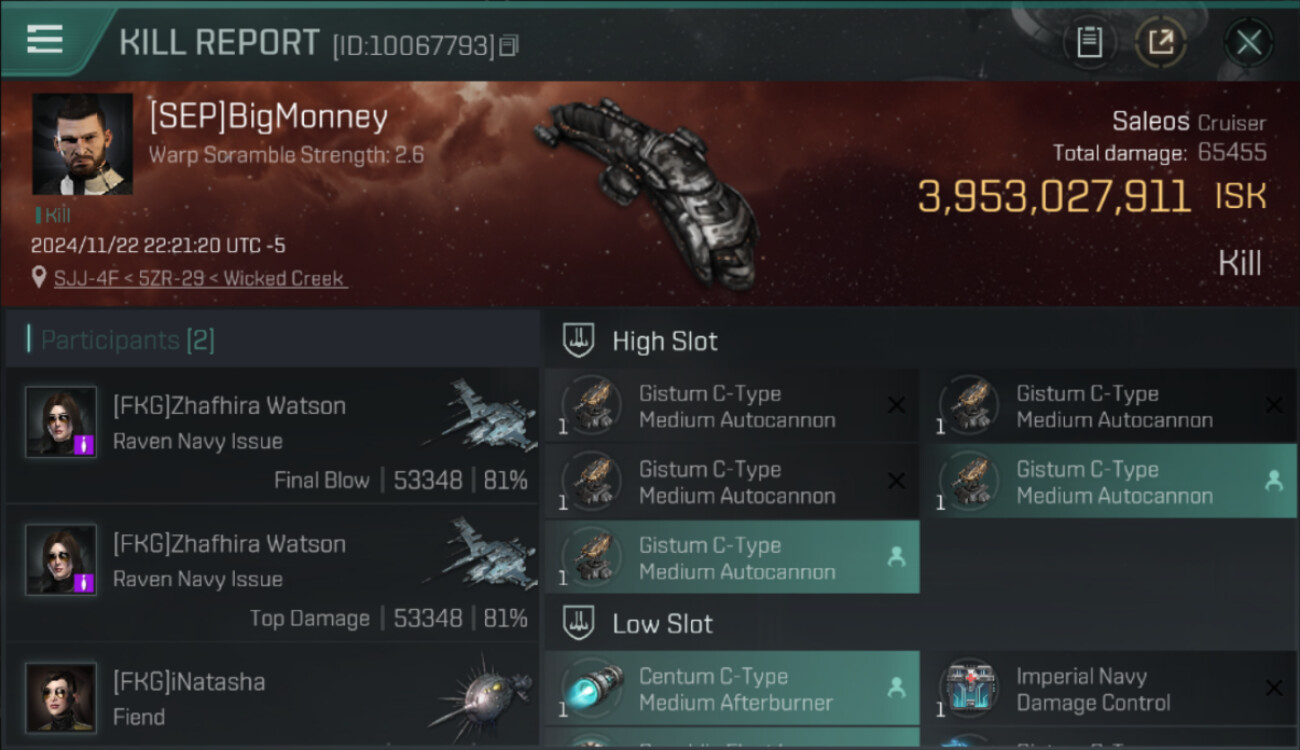Share the kill report externally
The height and width of the screenshot is (750, 1300).
[x=1161, y=42]
